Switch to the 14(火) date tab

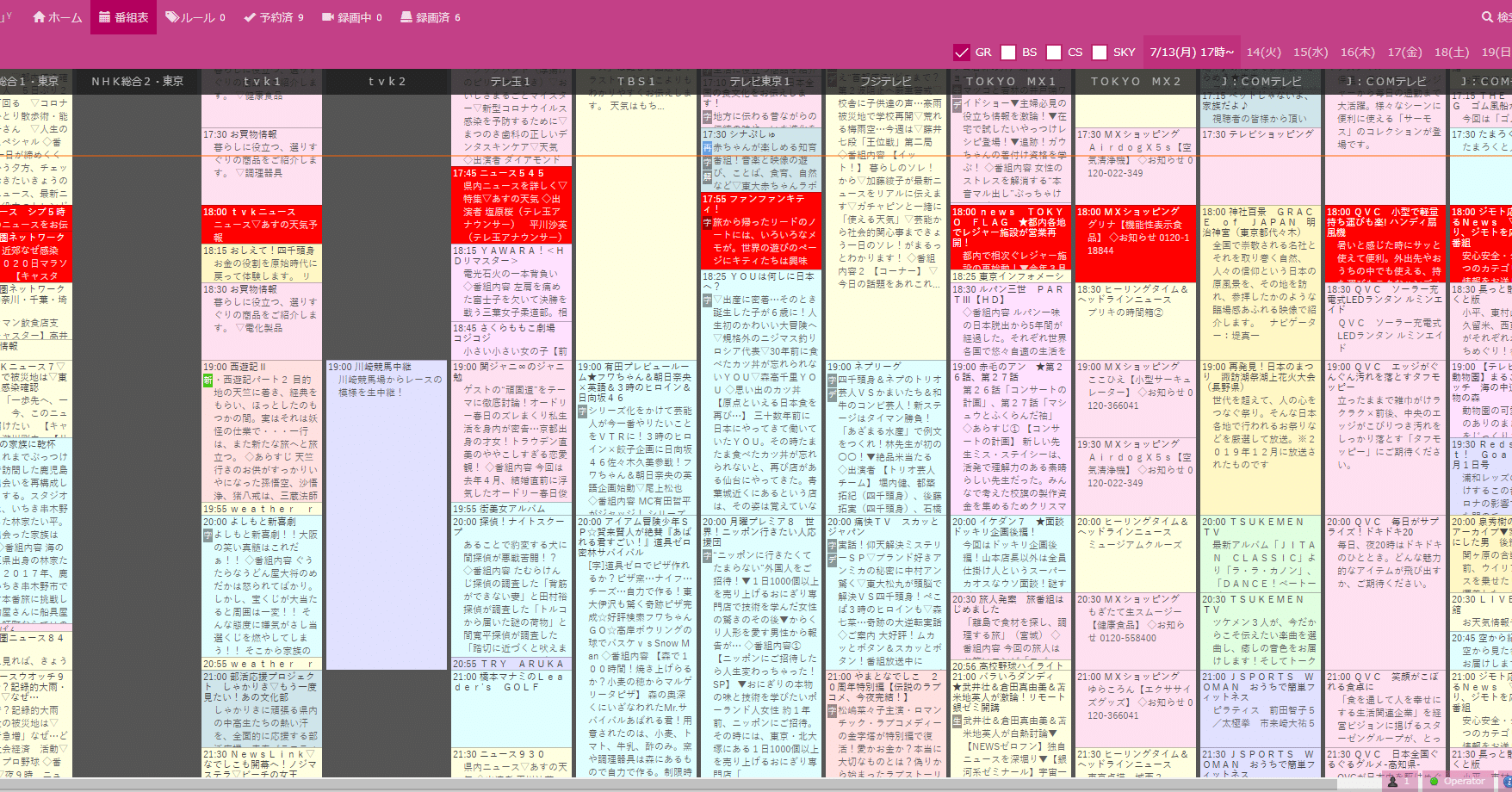coord(1264,52)
